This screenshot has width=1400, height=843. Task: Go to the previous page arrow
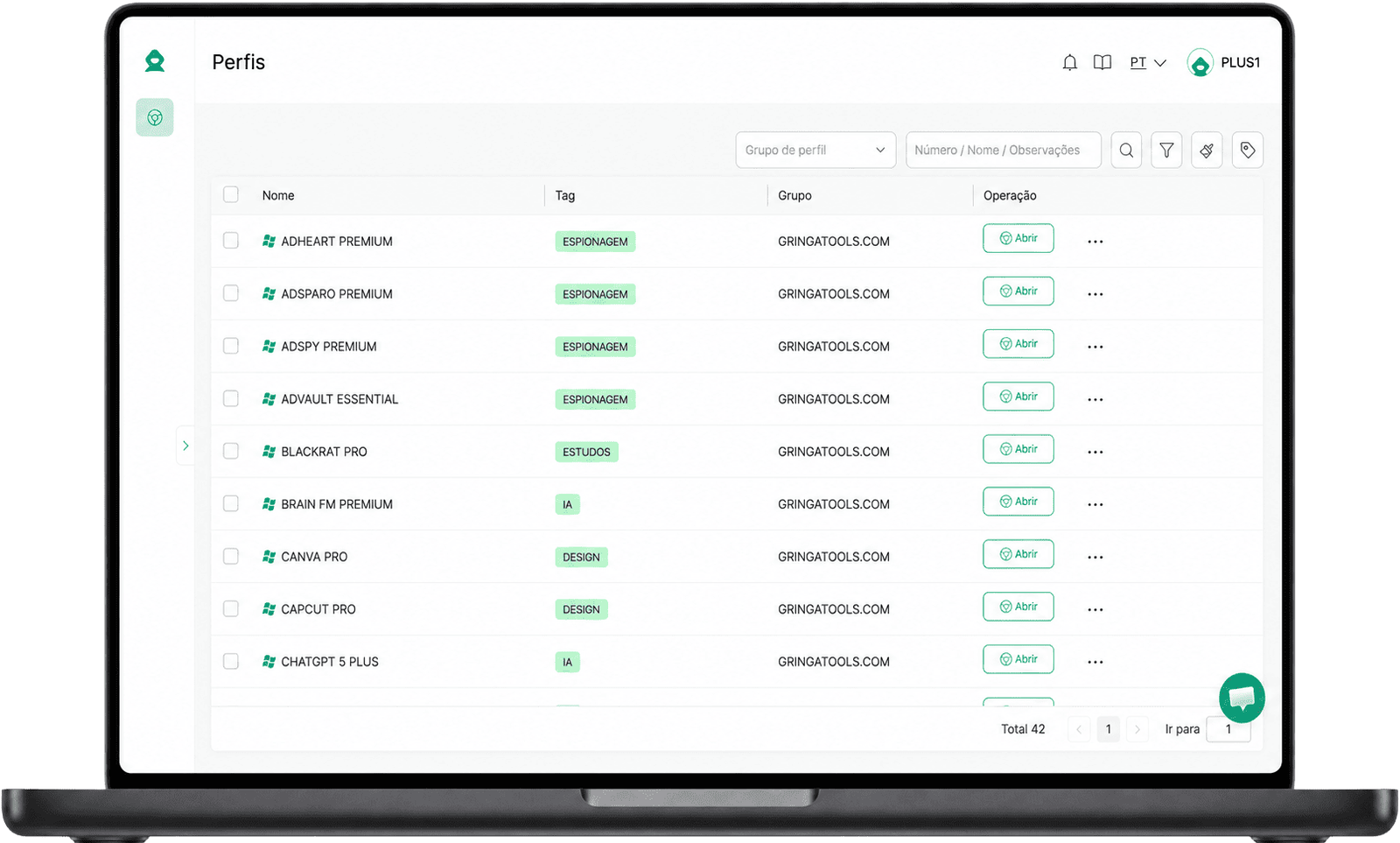(x=1079, y=729)
